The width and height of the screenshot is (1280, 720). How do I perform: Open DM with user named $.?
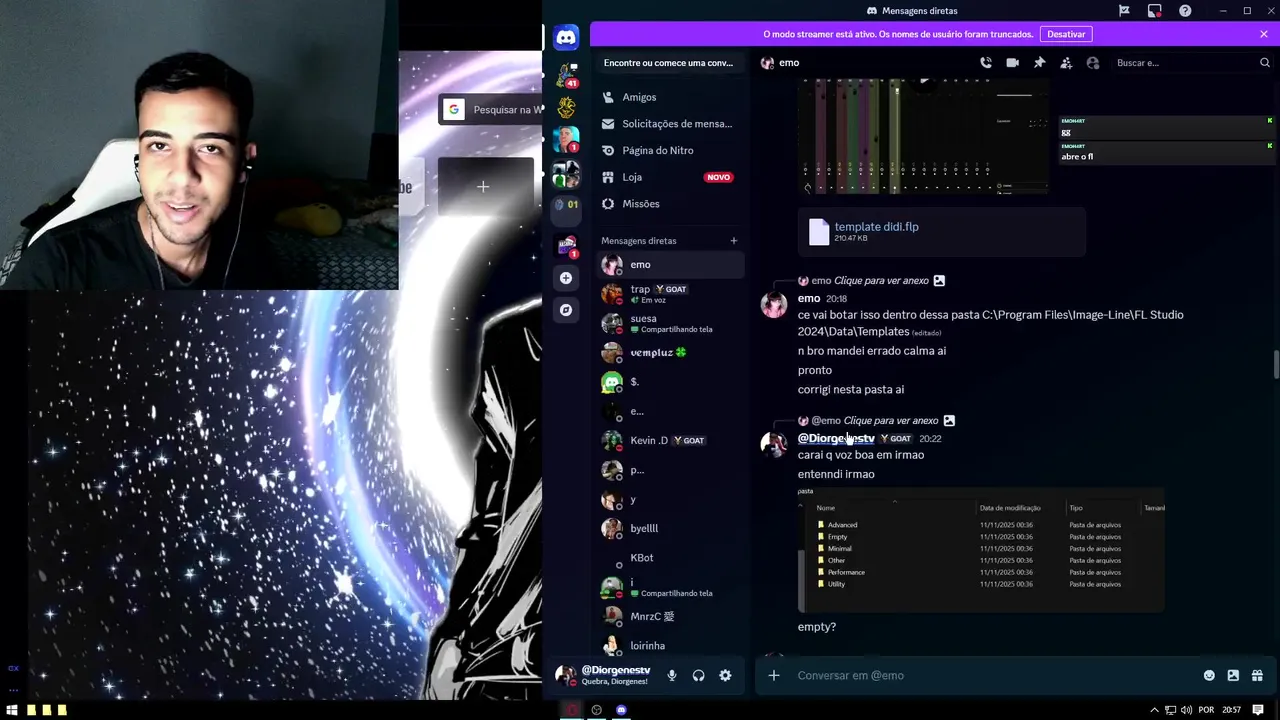(x=670, y=382)
